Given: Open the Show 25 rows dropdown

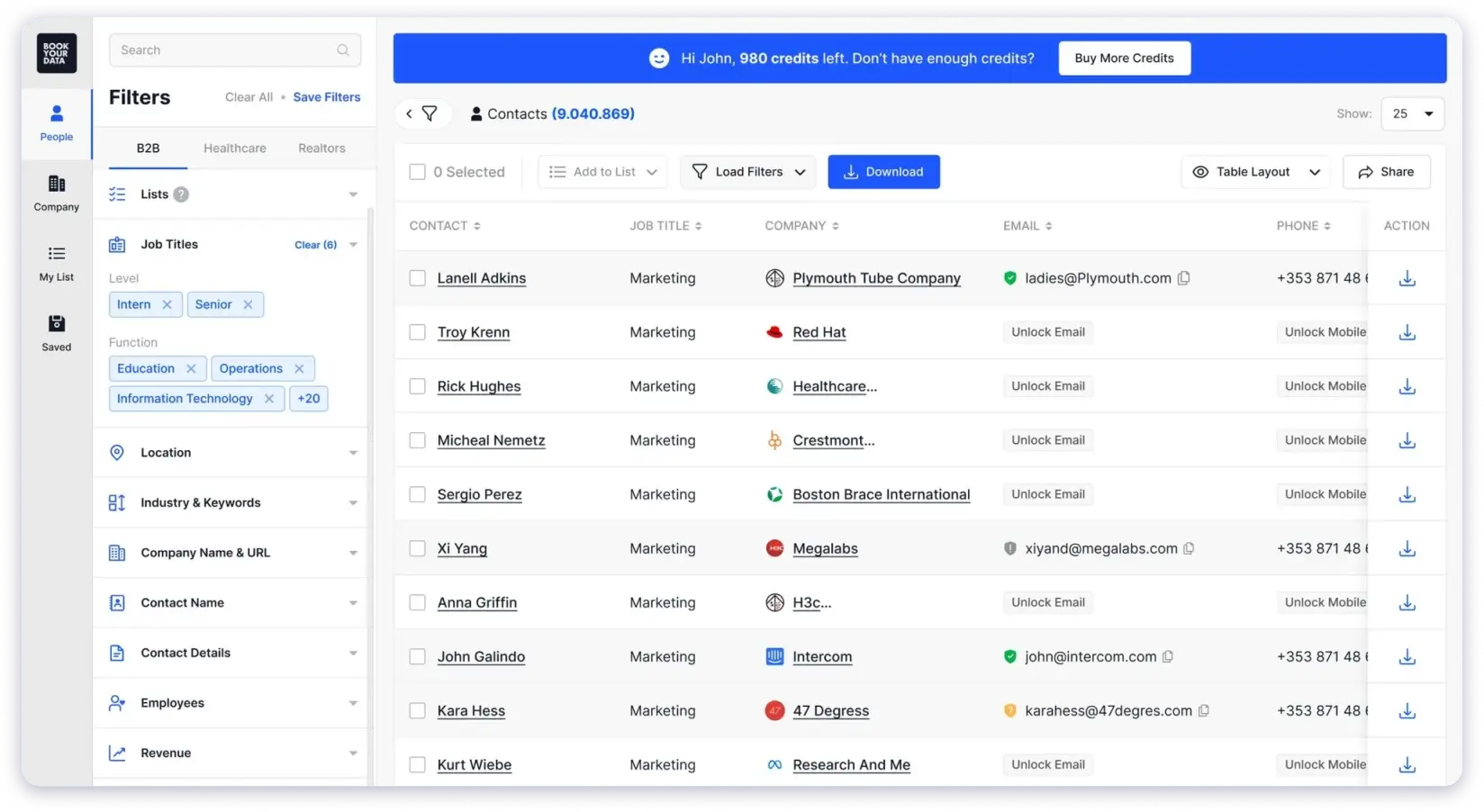Looking at the screenshot, I should point(1412,113).
